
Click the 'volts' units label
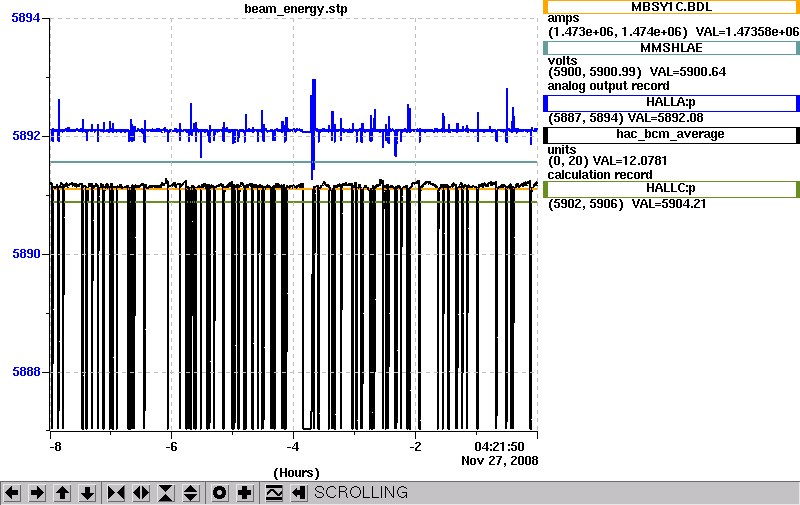click(x=562, y=61)
